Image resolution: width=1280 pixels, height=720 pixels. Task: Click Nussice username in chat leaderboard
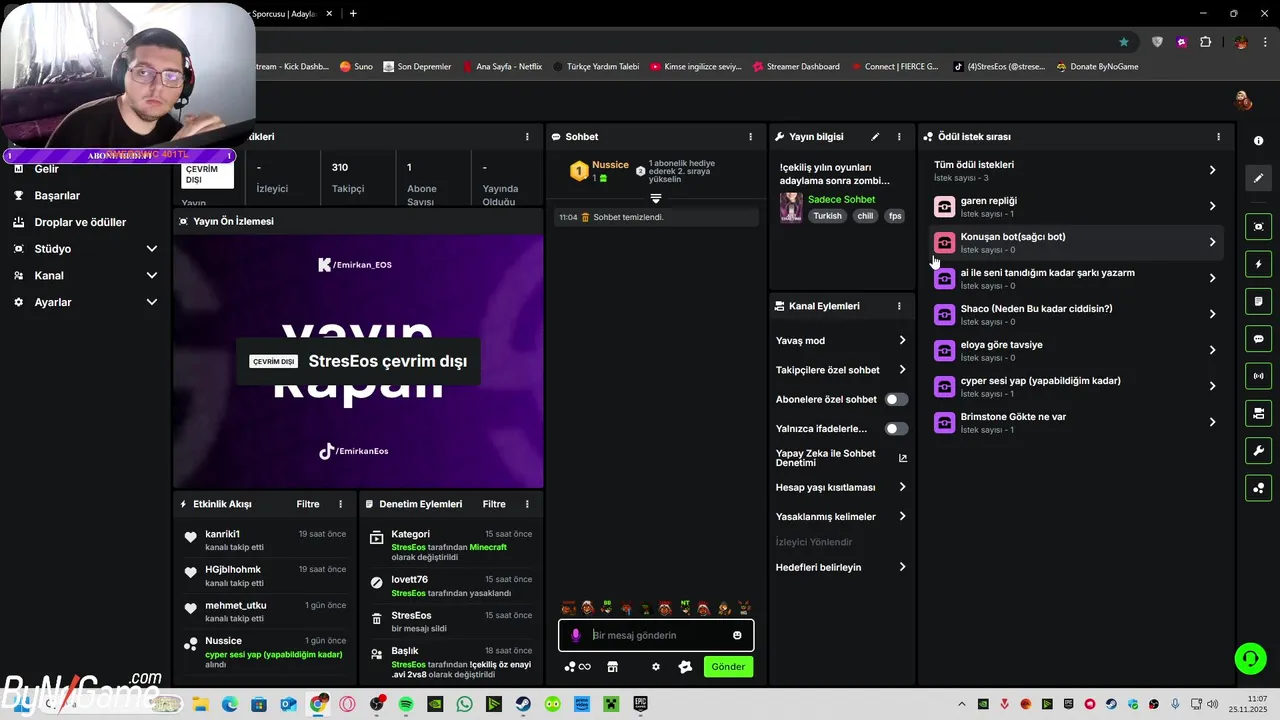coord(610,165)
